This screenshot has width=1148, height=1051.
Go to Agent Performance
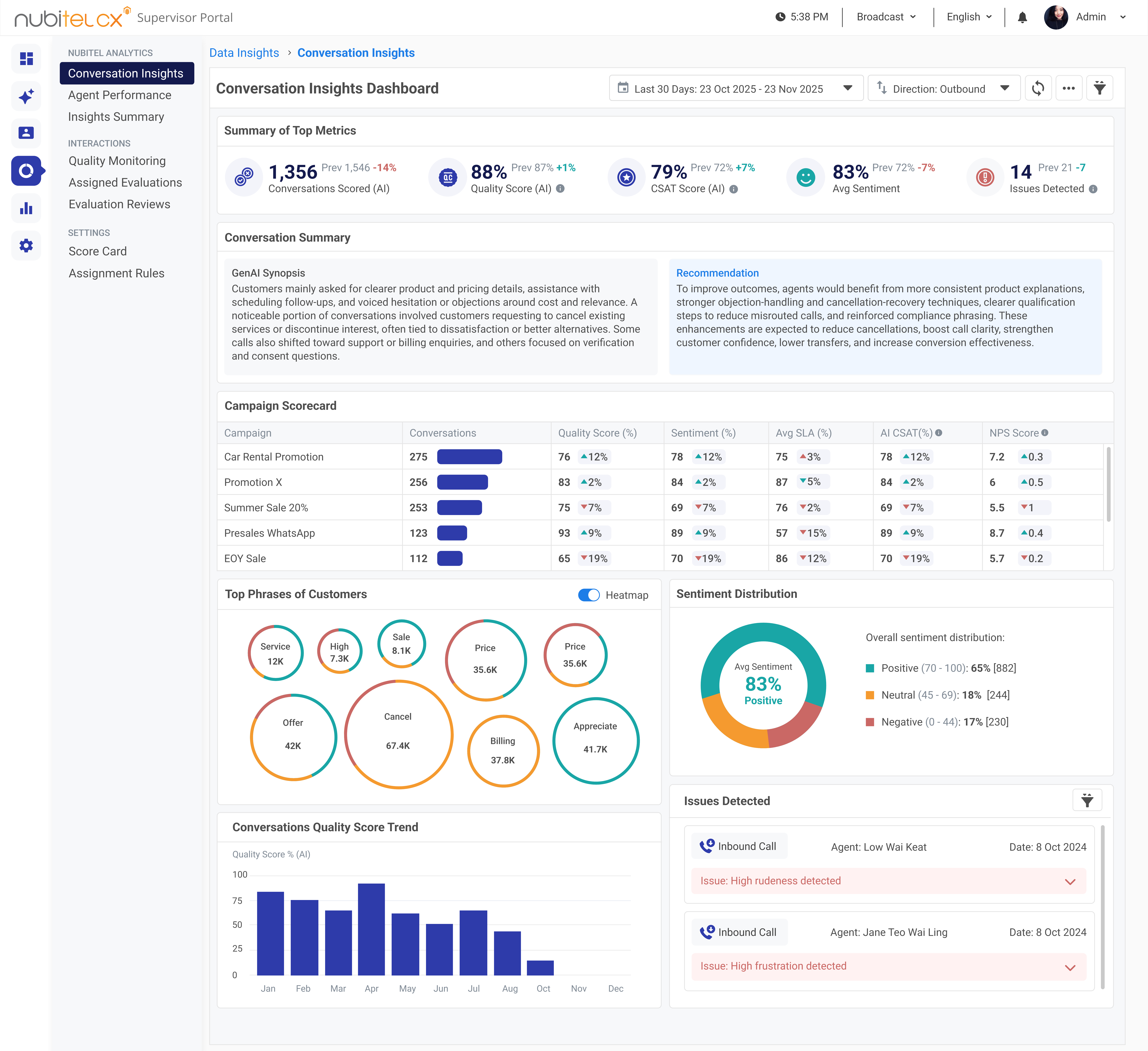point(120,95)
